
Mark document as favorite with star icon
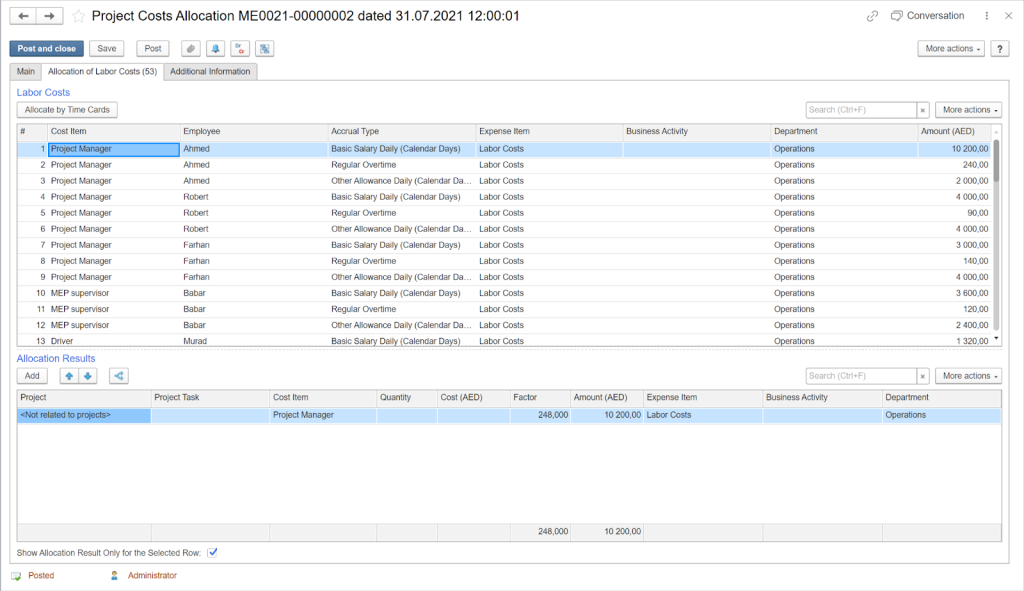pos(78,16)
